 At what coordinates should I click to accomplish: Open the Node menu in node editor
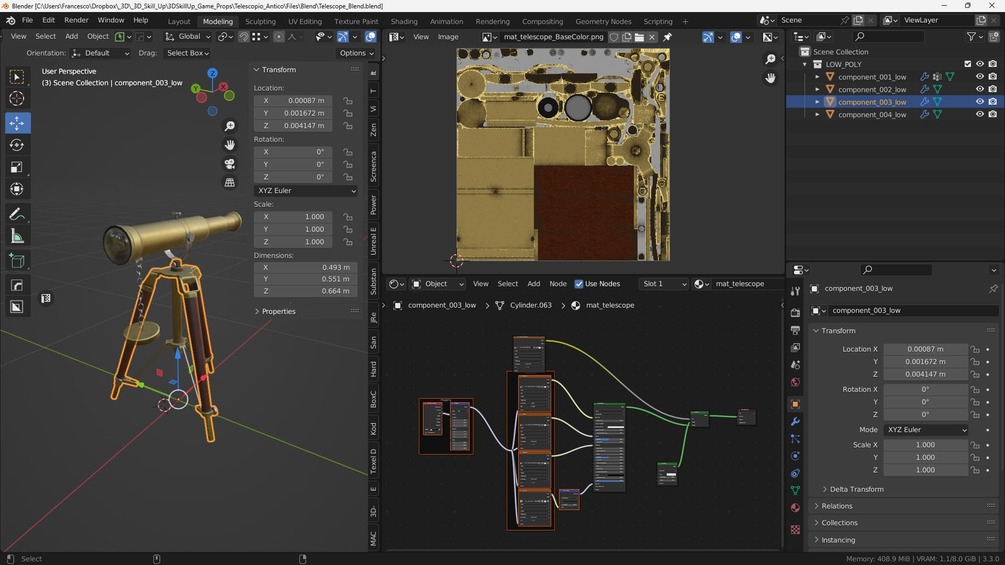(x=558, y=284)
